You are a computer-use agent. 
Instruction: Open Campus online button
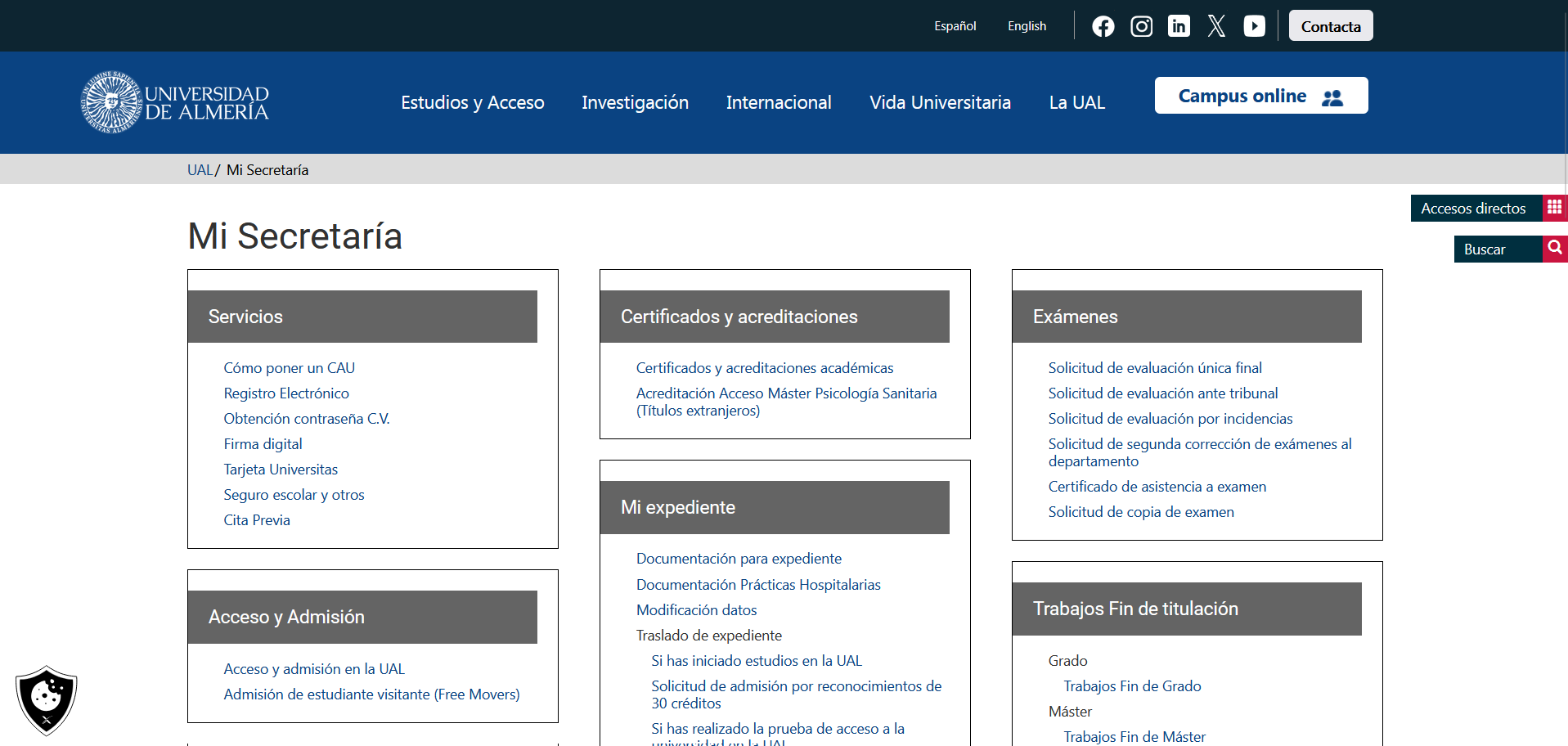pyautogui.click(x=1260, y=96)
